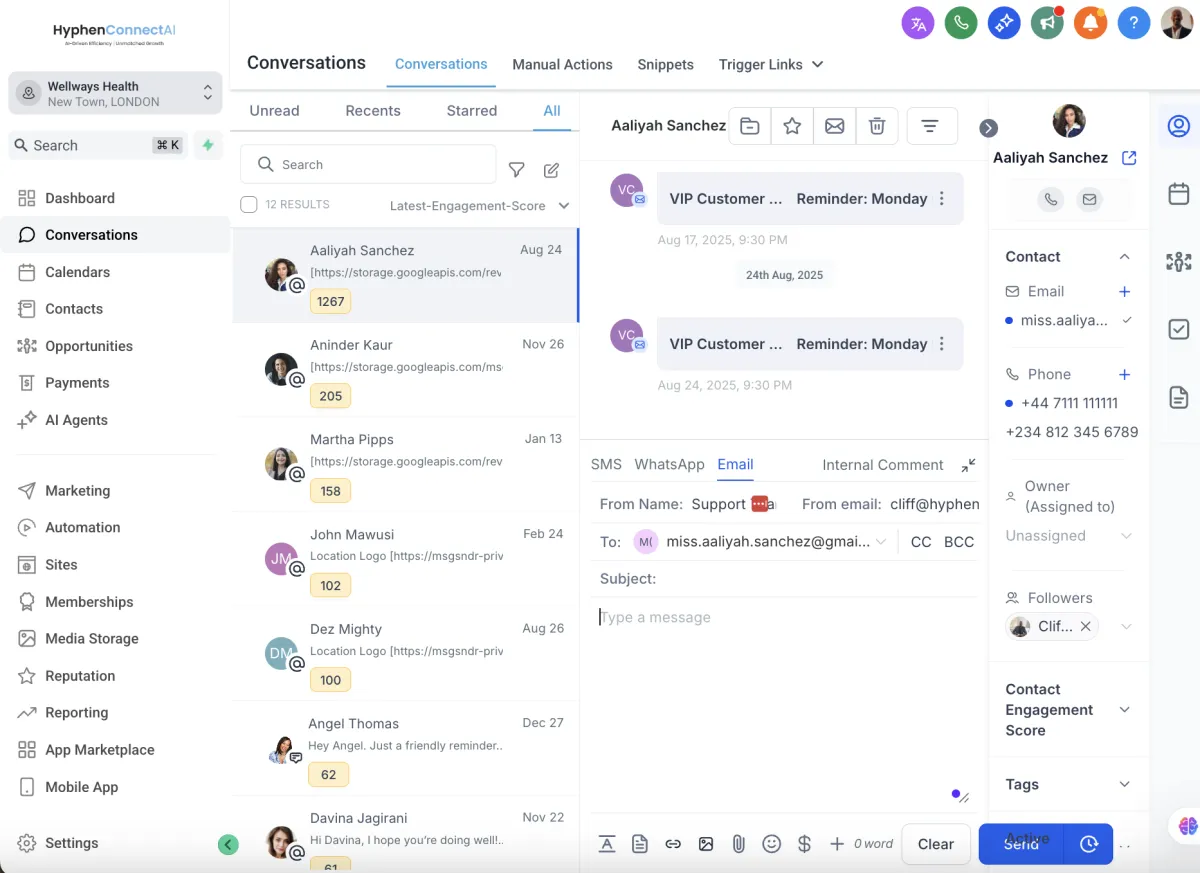Open the Trigger Links dropdown menu
The width and height of the screenshot is (1200, 873).
coord(771,65)
